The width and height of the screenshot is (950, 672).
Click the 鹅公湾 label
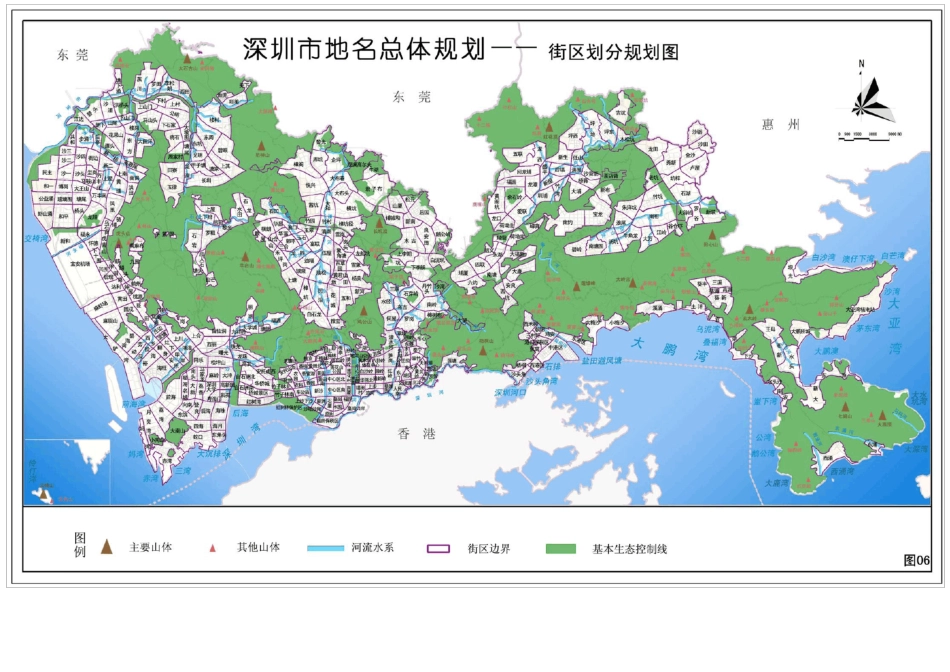coord(763,453)
